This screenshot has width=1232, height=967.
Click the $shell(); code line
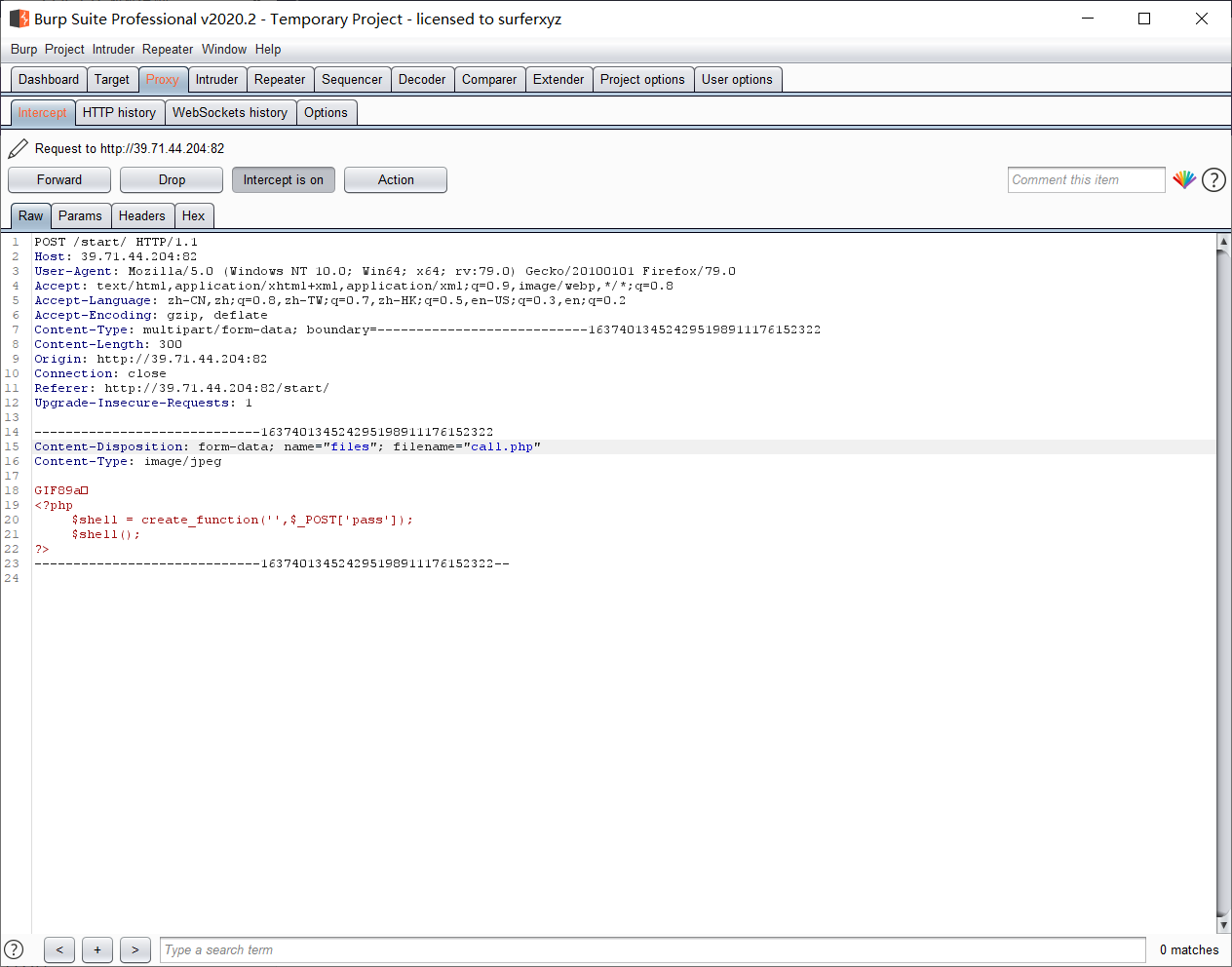pos(106,535)
